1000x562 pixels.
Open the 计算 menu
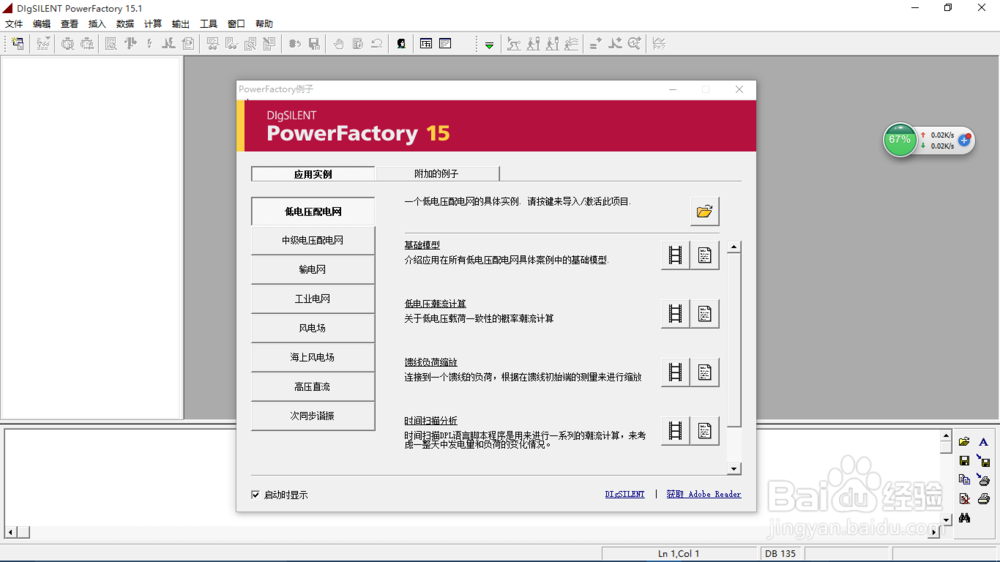coord(152,24)
